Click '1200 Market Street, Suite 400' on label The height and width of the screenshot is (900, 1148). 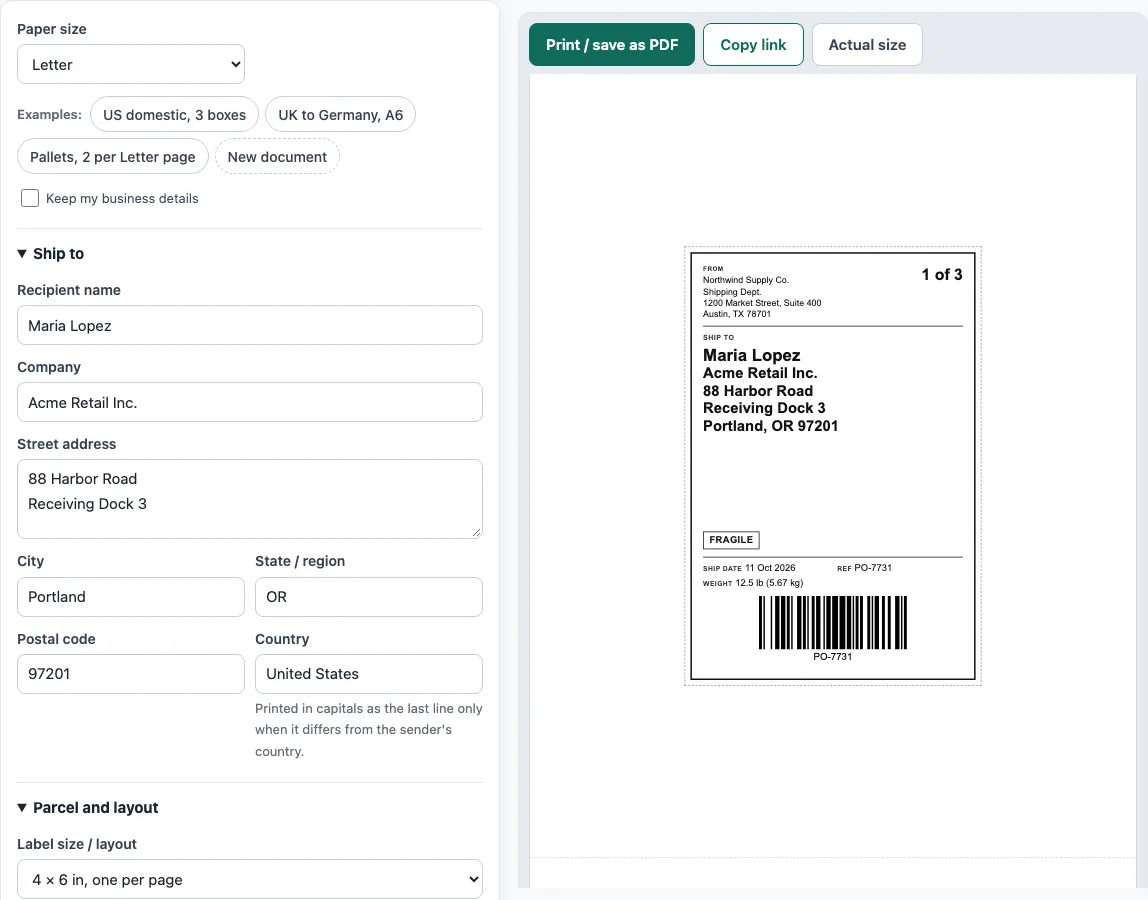pos(762,302)
